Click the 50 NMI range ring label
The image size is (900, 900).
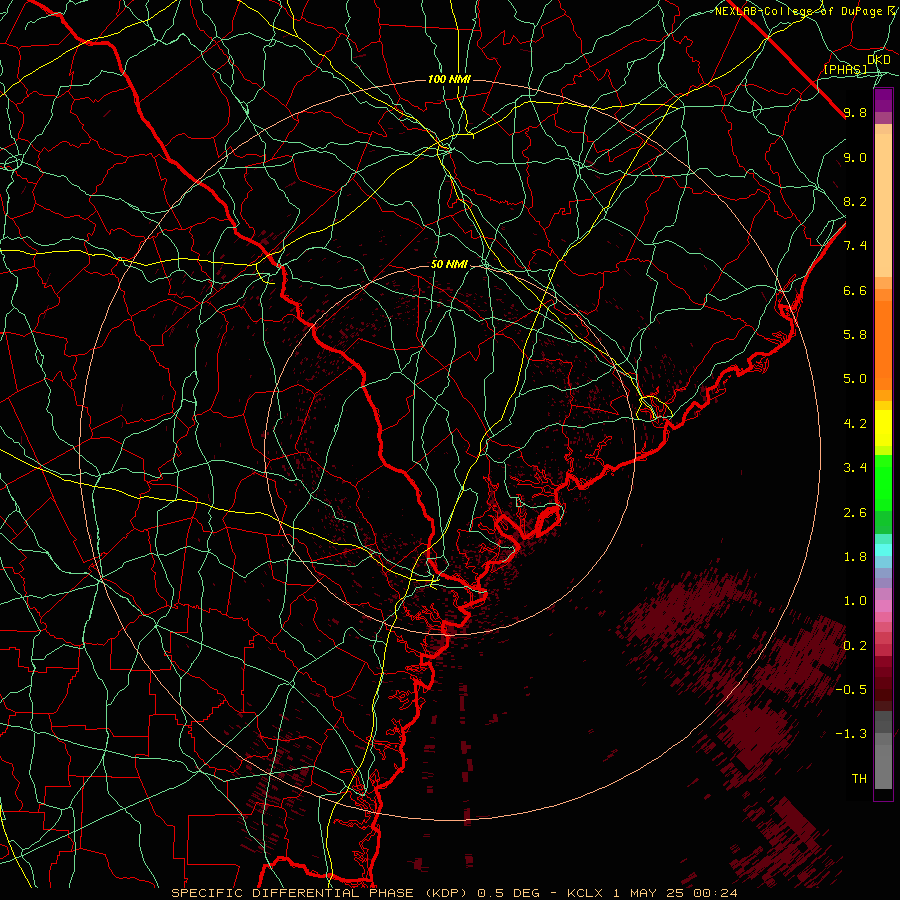(x=449, y=265)
